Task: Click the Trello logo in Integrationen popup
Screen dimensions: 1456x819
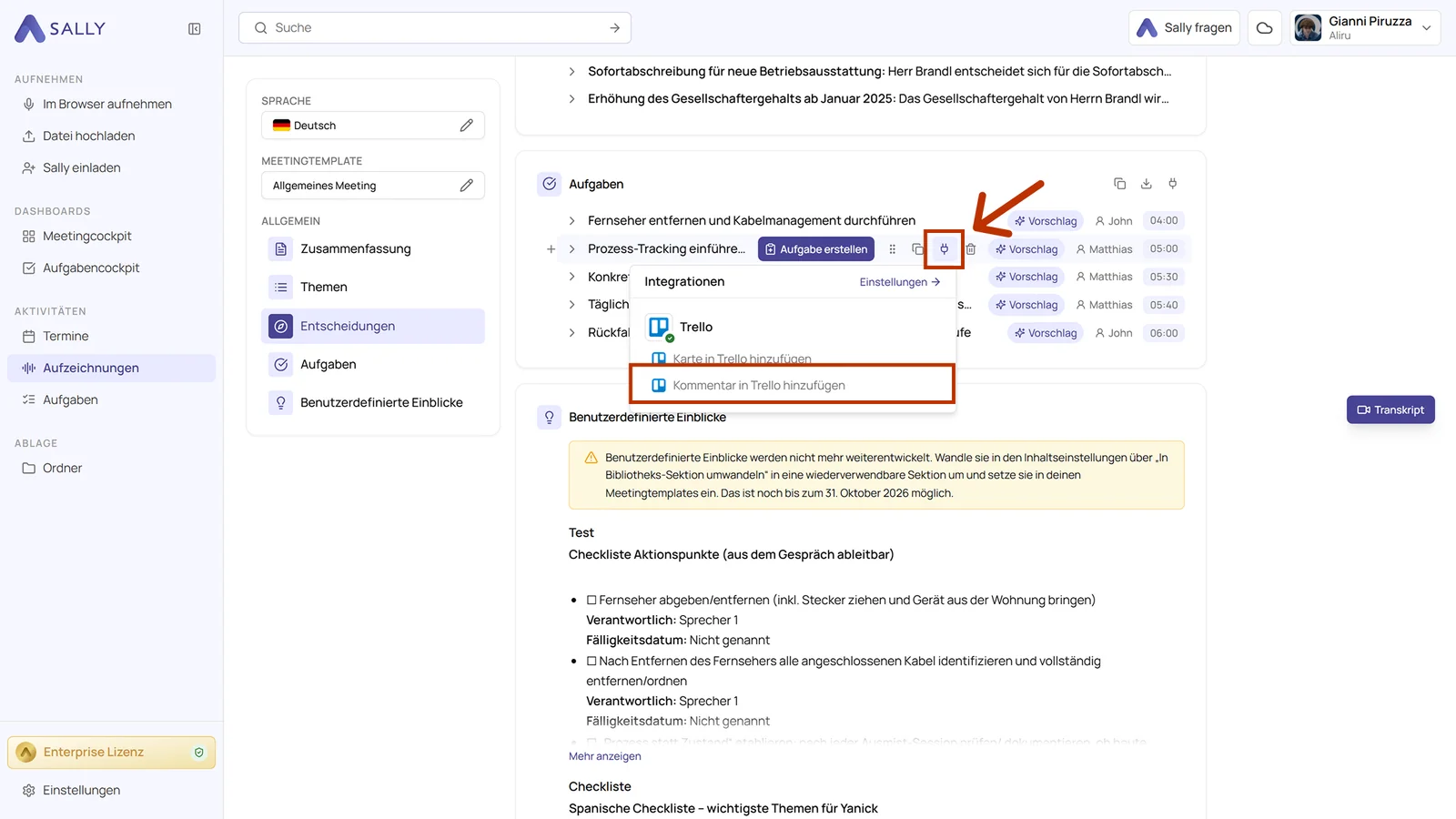Action: 659,327
